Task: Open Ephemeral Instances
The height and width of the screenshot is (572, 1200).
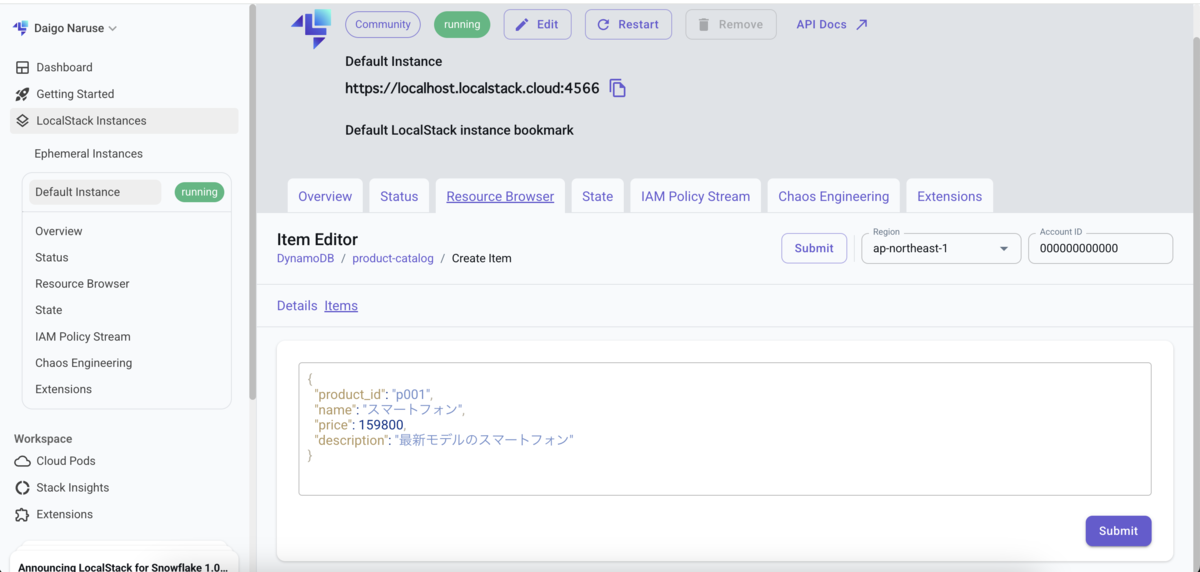Action: pos(88,154)
